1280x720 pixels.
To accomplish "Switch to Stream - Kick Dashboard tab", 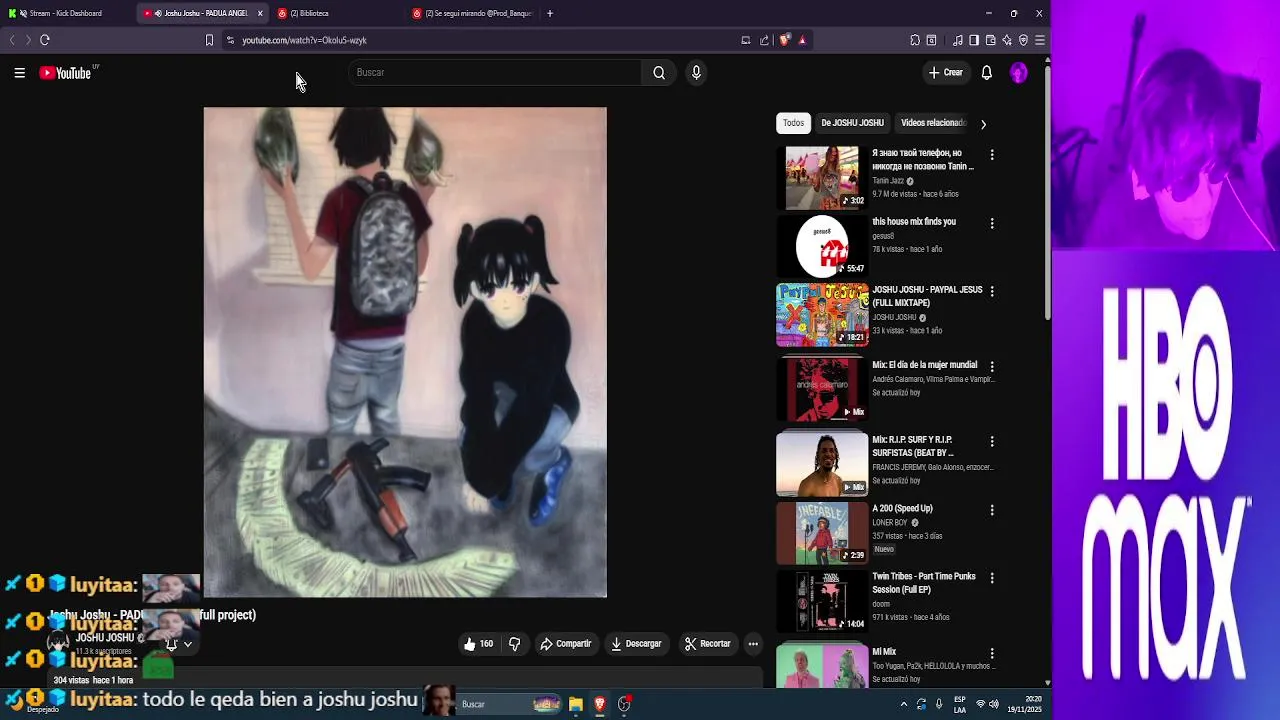I will click(x=66, y=13).
